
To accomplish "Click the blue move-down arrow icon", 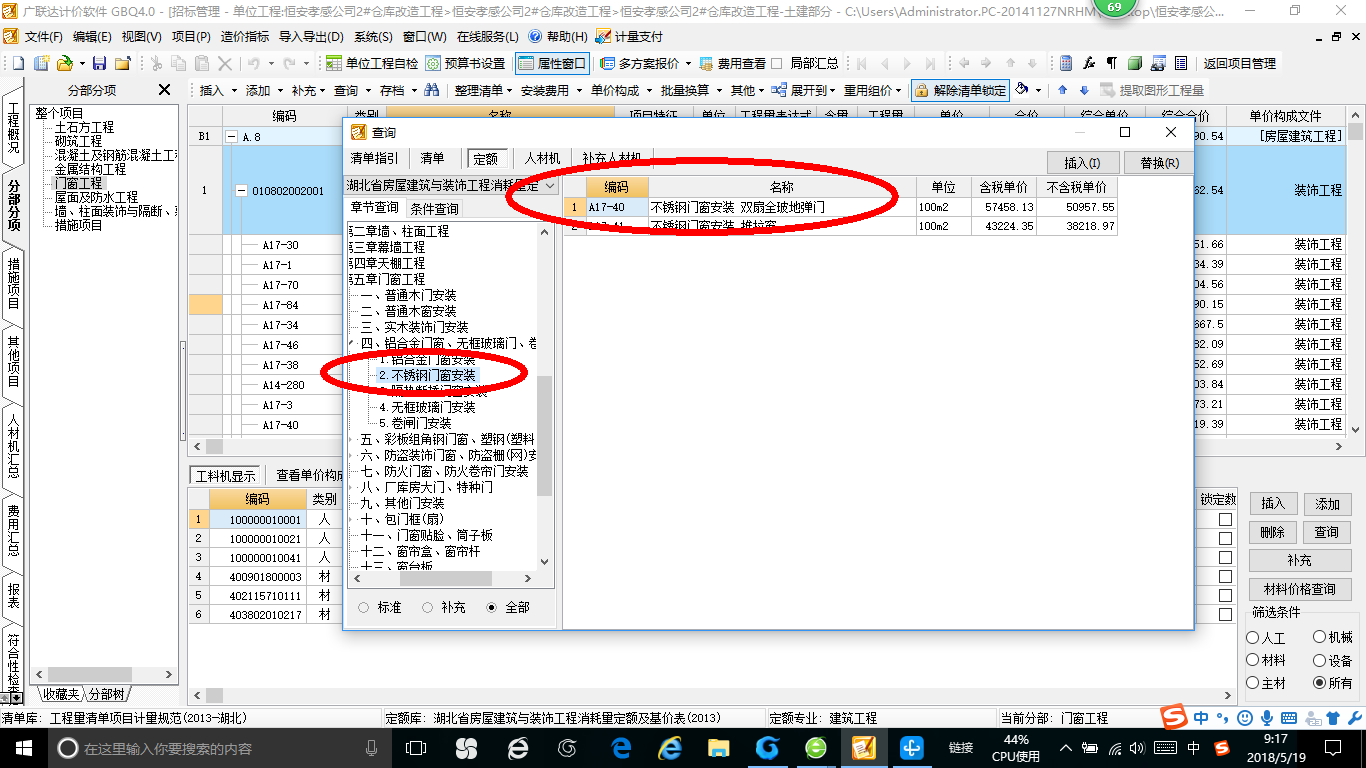I will [x=1084, y=90].
